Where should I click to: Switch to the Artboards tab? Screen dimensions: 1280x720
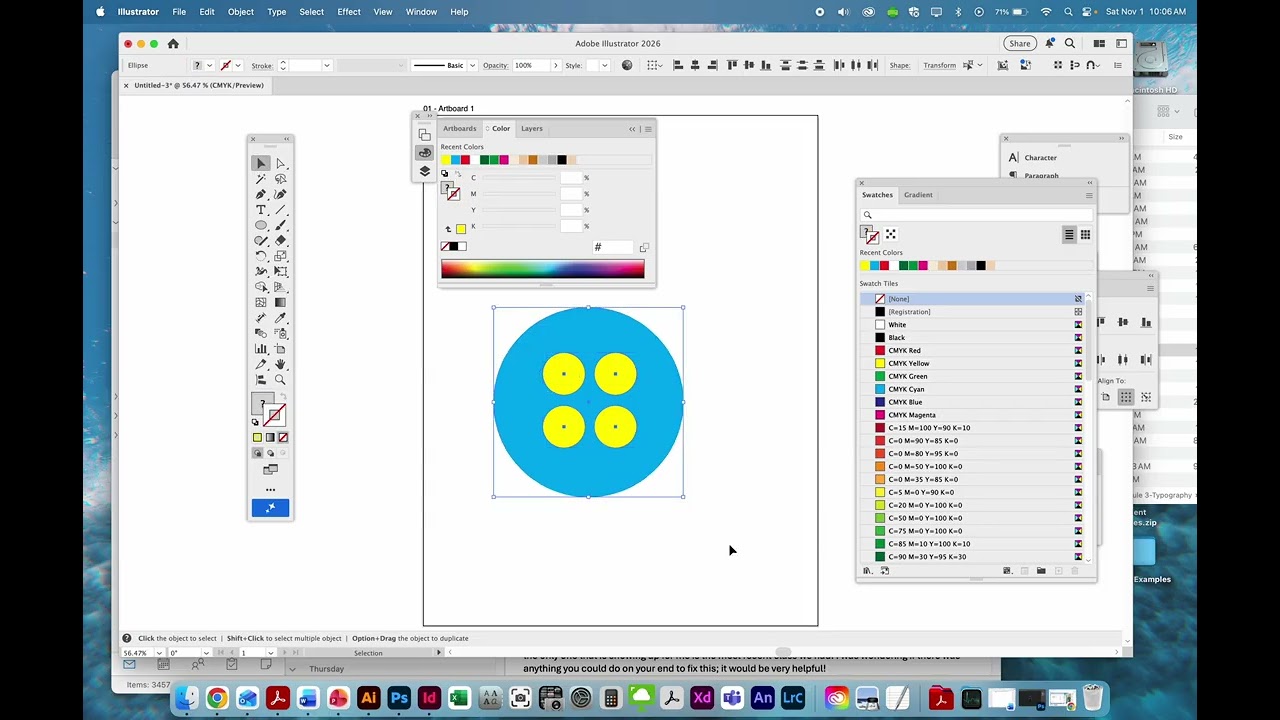(460, 129)
